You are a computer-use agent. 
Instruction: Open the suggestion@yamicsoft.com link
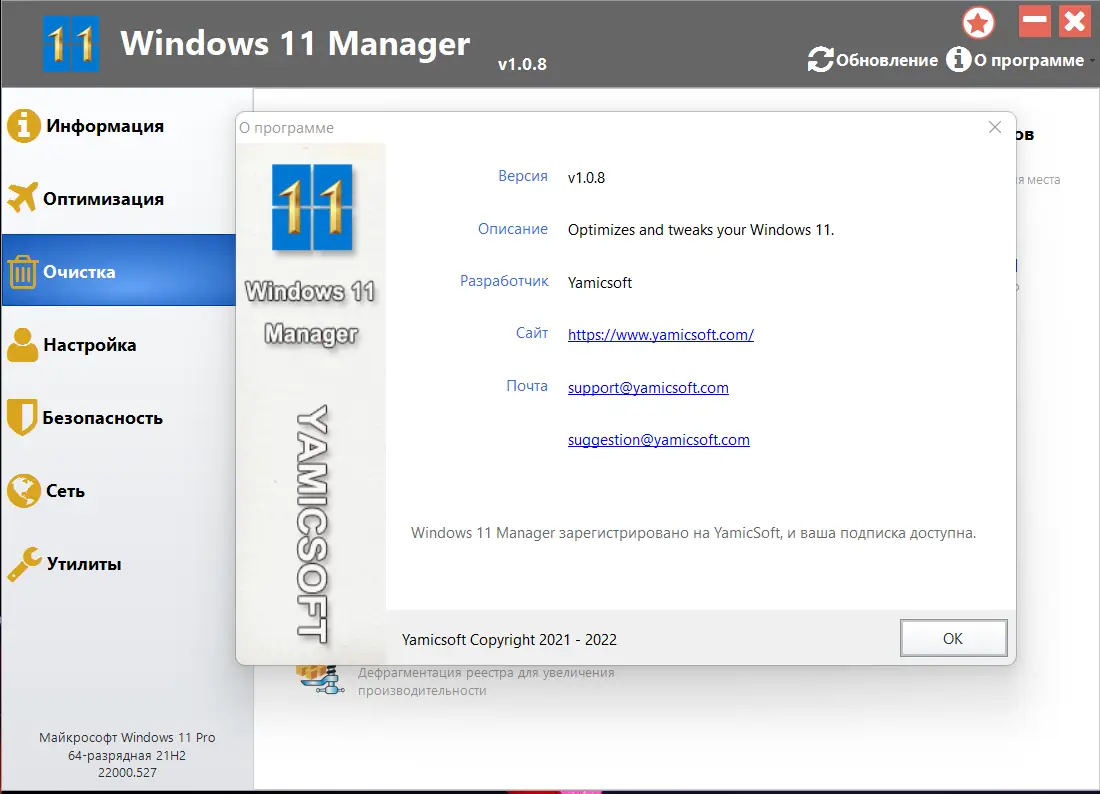click(x=658, y=439)
